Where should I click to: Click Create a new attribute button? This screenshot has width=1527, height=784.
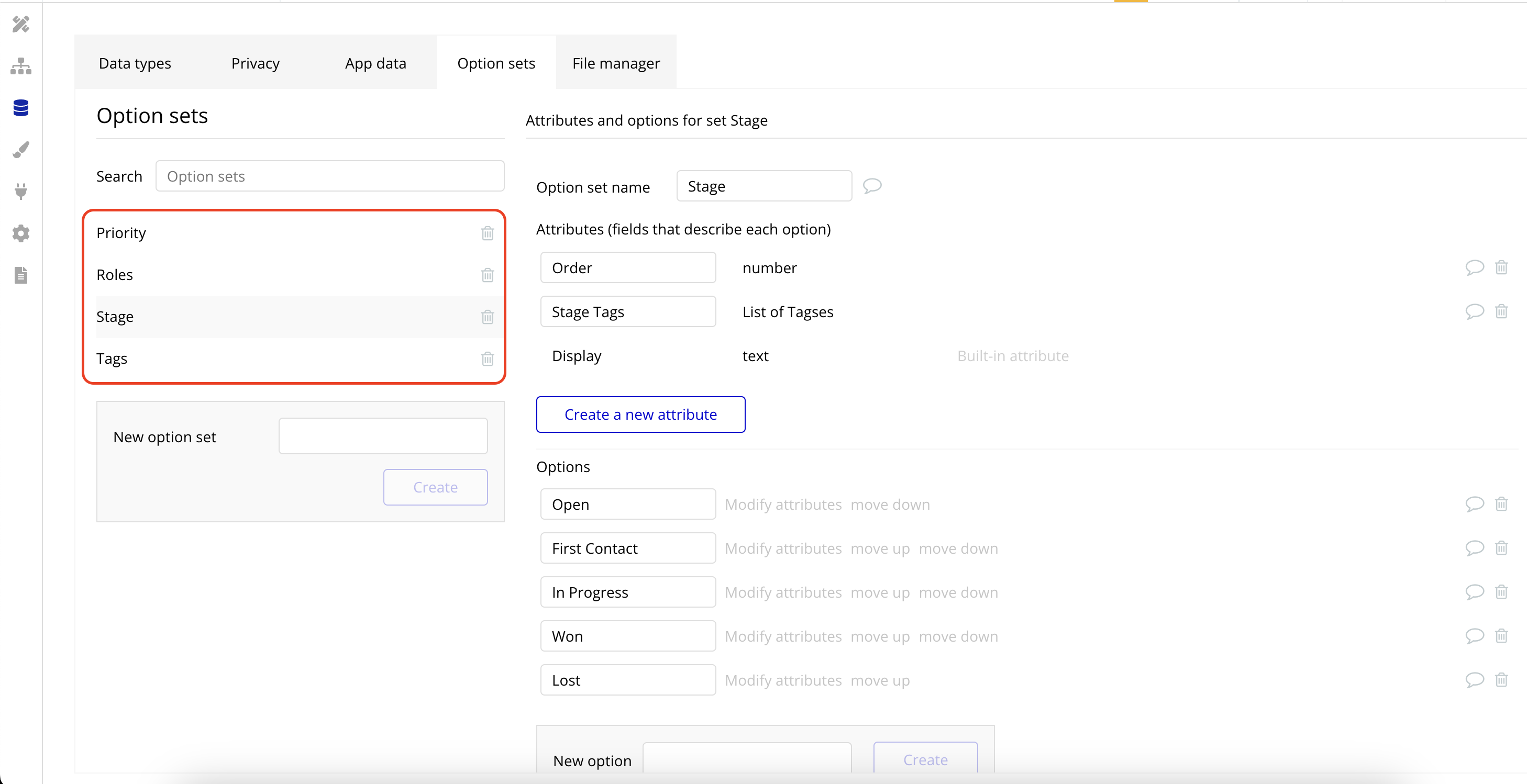[640, 414]
